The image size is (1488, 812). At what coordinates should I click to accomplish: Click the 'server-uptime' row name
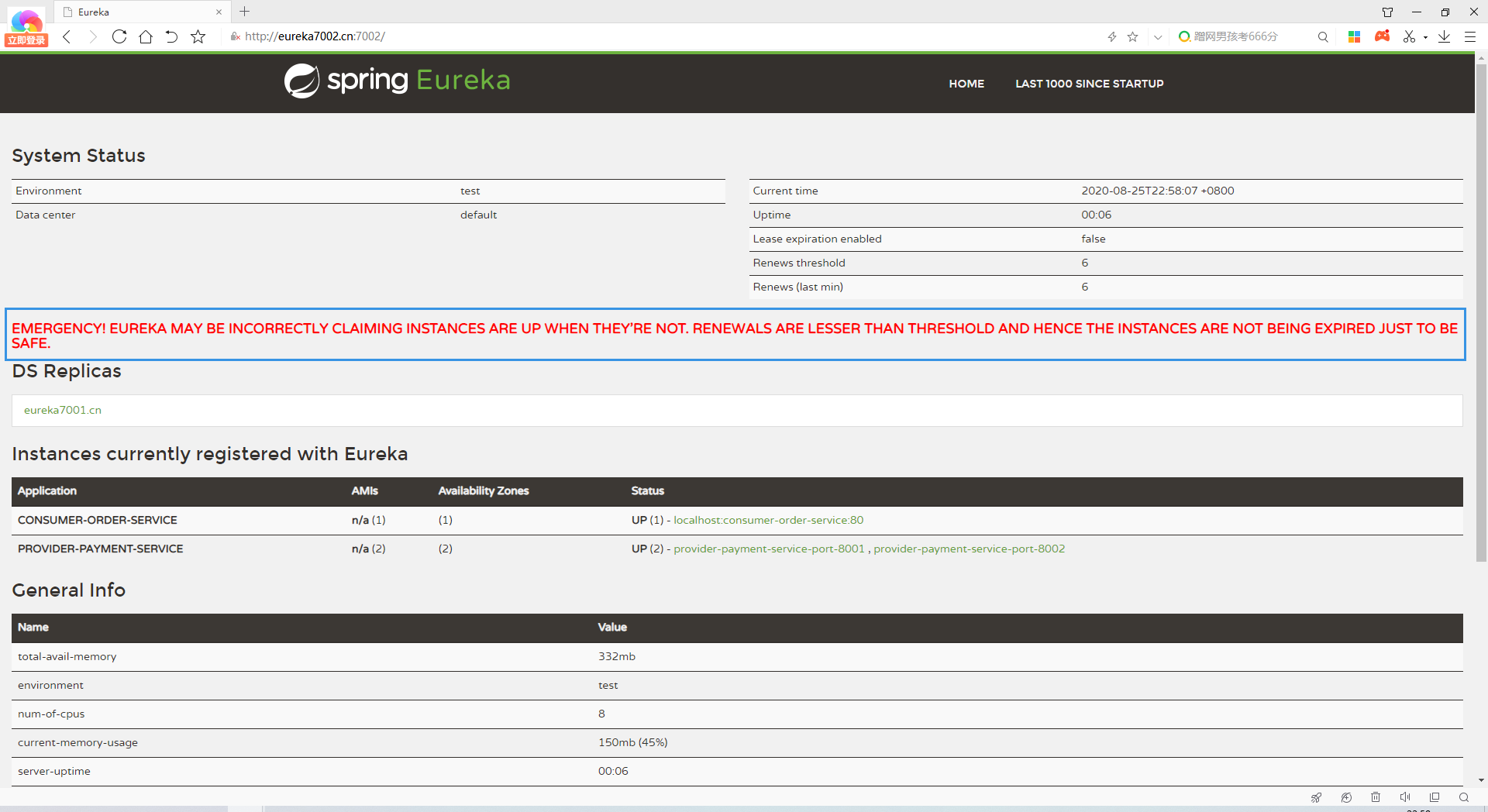(x=54, y=772)
